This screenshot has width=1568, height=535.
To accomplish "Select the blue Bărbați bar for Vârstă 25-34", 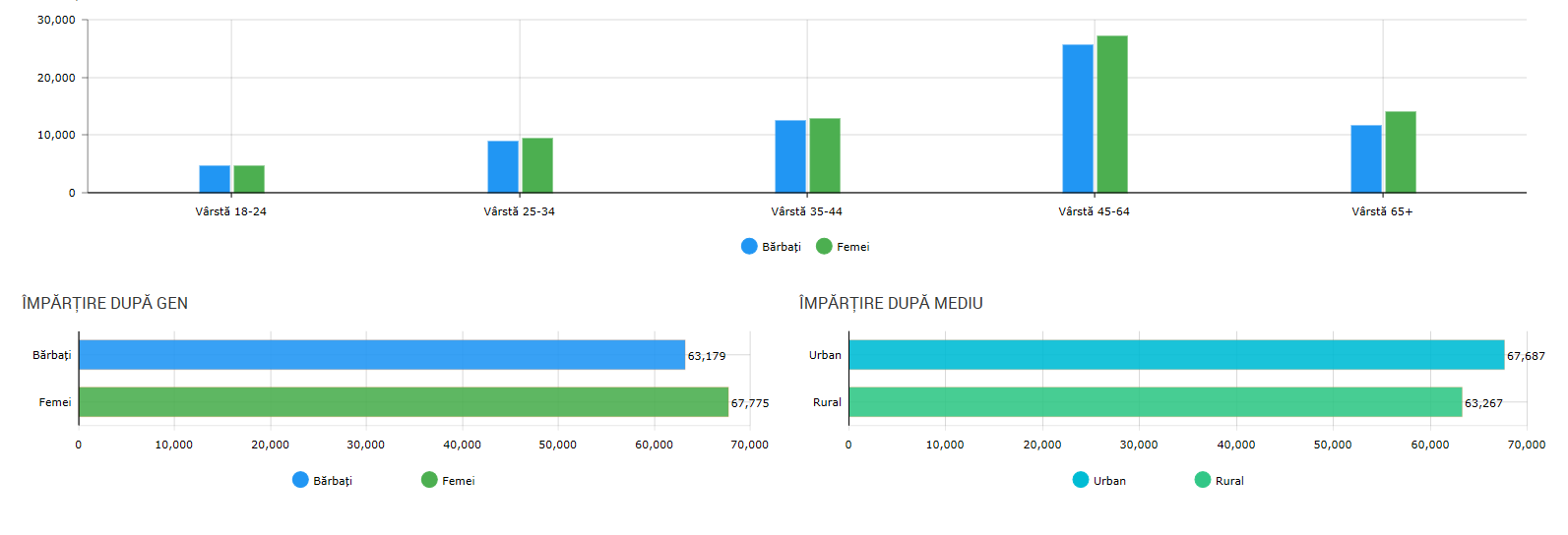I will (503, 167).
